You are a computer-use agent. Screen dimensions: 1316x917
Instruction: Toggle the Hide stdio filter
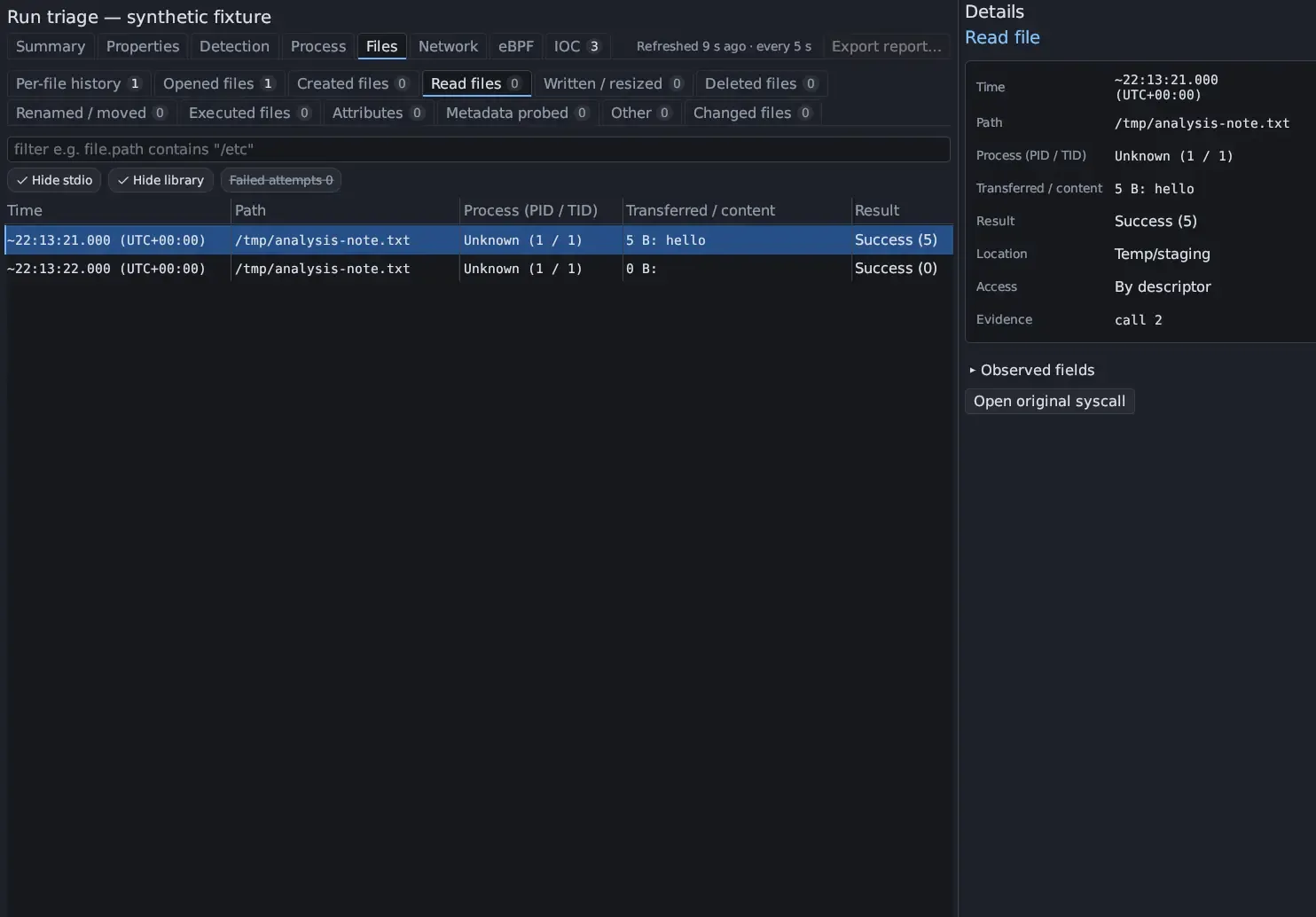coord(54,180)
